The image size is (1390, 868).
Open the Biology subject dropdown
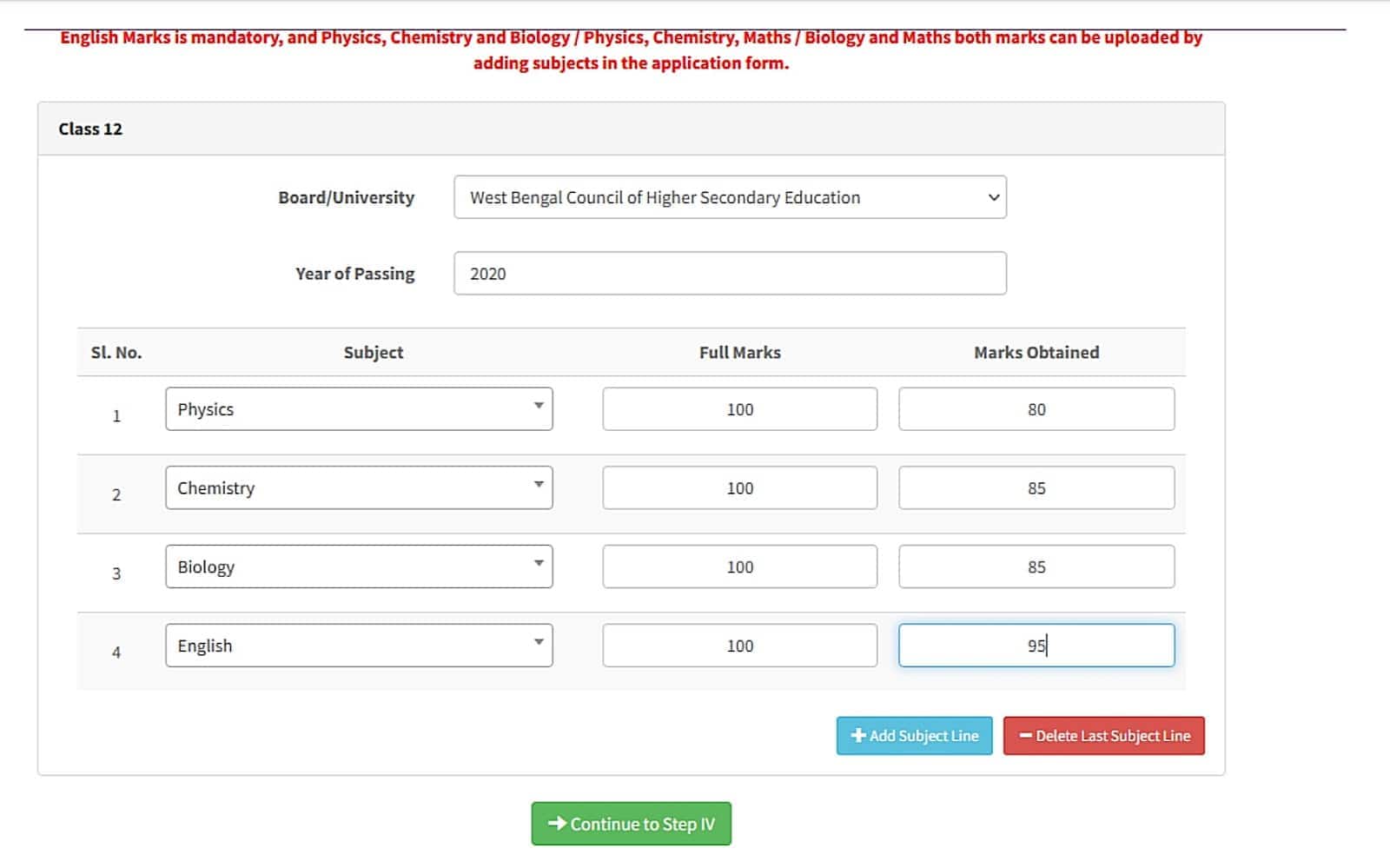pyautogui.click(x=359, y=567)
